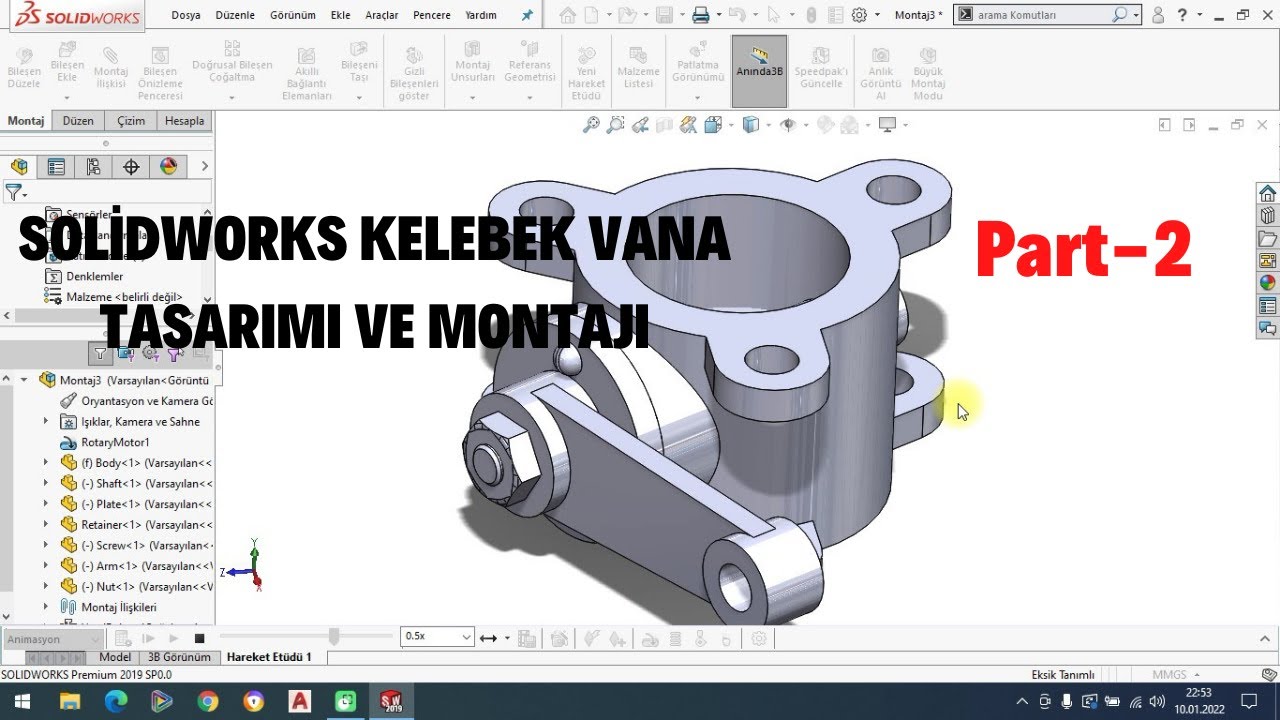
Task: Toggle Hide/Show Items eye icon
Action: point(788,125)
